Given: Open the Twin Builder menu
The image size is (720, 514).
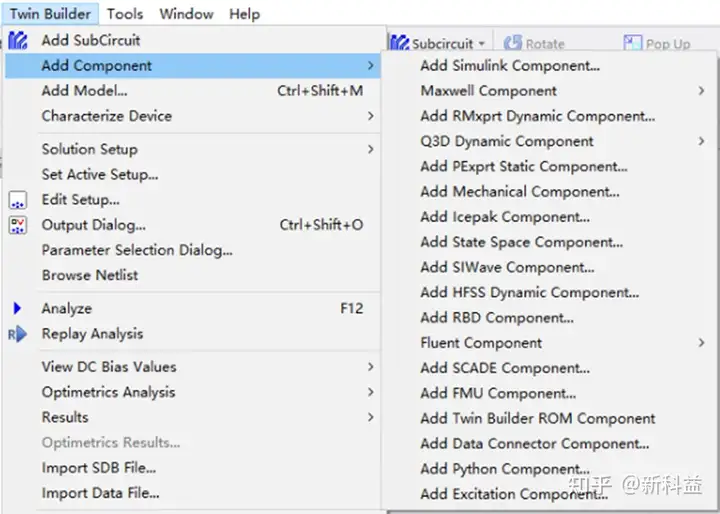Looking at the screenshot, I should 50,14.
